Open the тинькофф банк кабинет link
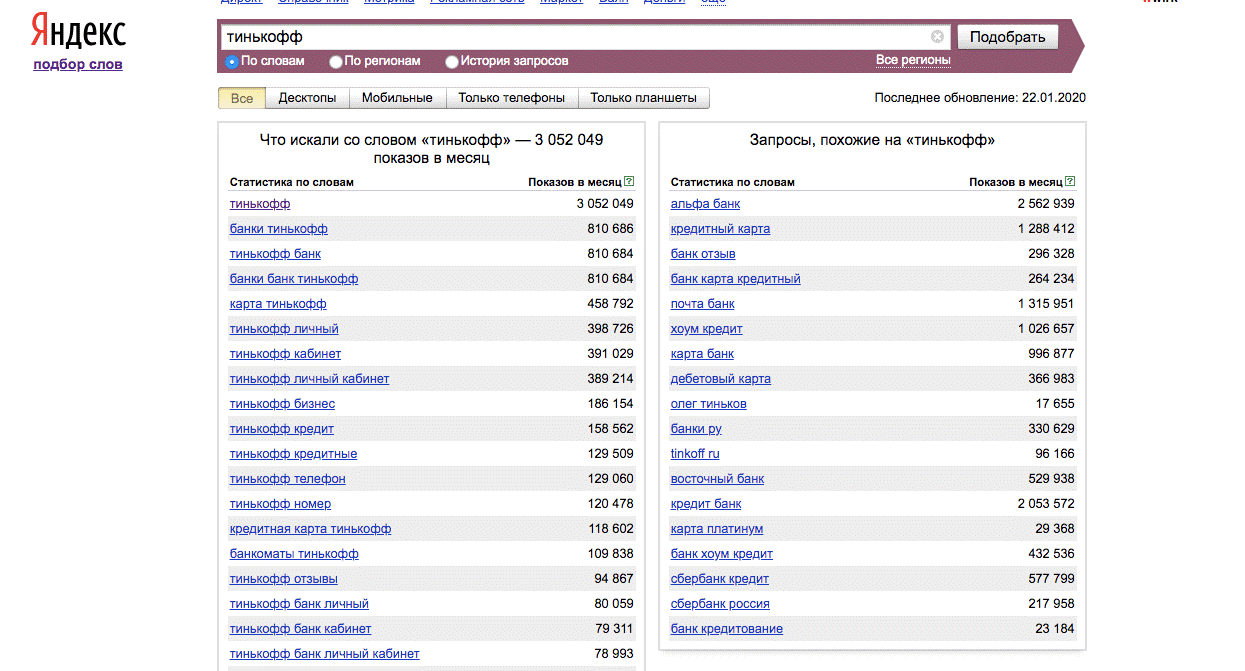 300,629
